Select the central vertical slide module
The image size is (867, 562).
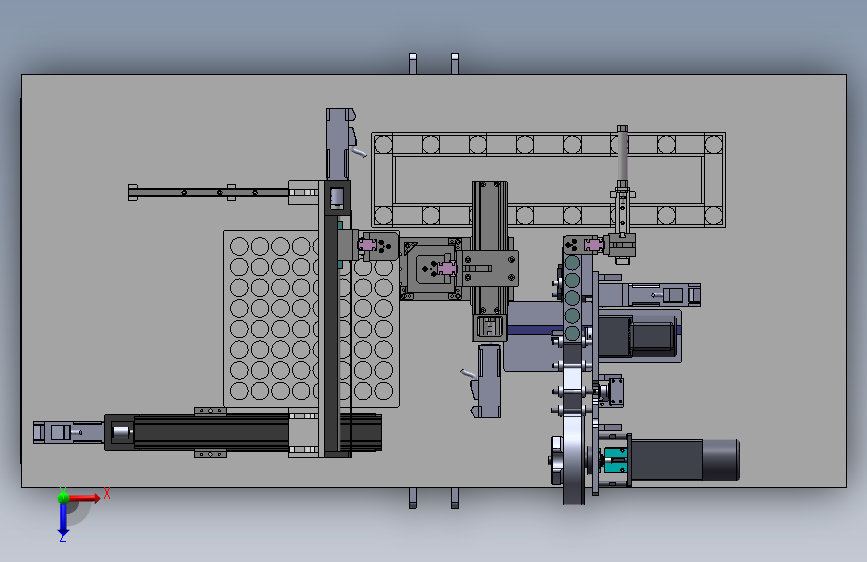pos(489,260)
